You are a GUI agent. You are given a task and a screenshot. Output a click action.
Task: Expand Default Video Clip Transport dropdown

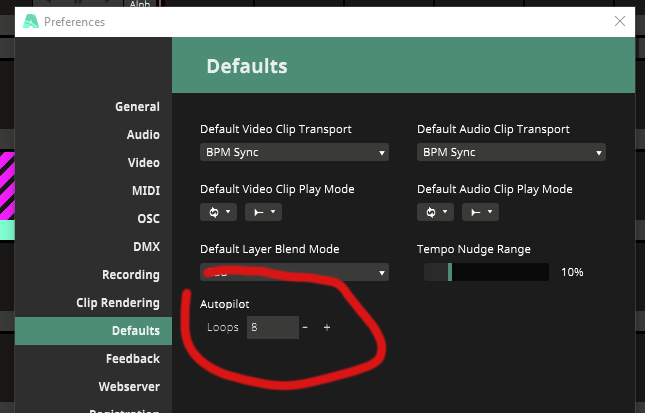294,152
